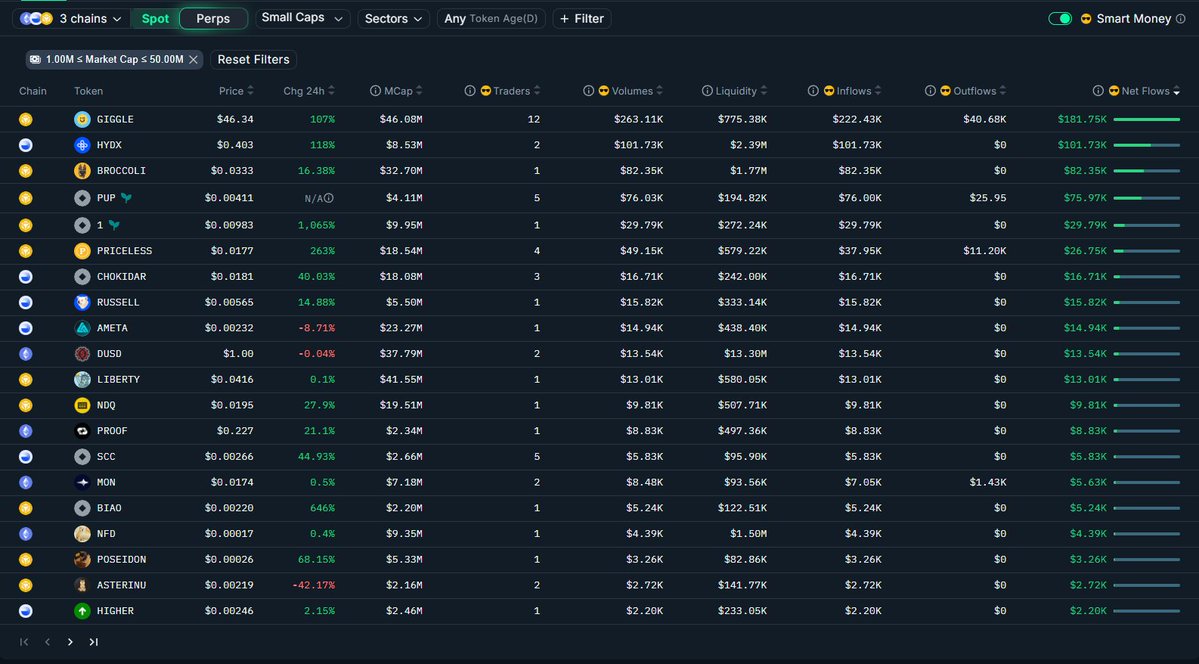Image resolution: width=1199 pixels, height=664 pixels.
Task: Click the N/A info icon in PUP row
Action: (x=329, y=198)
